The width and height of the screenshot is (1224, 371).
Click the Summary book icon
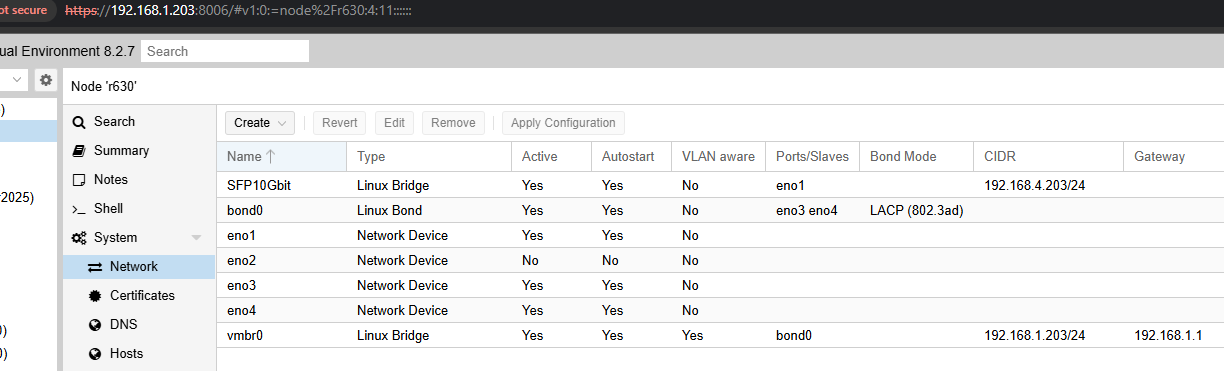click(x=79, y=151)
